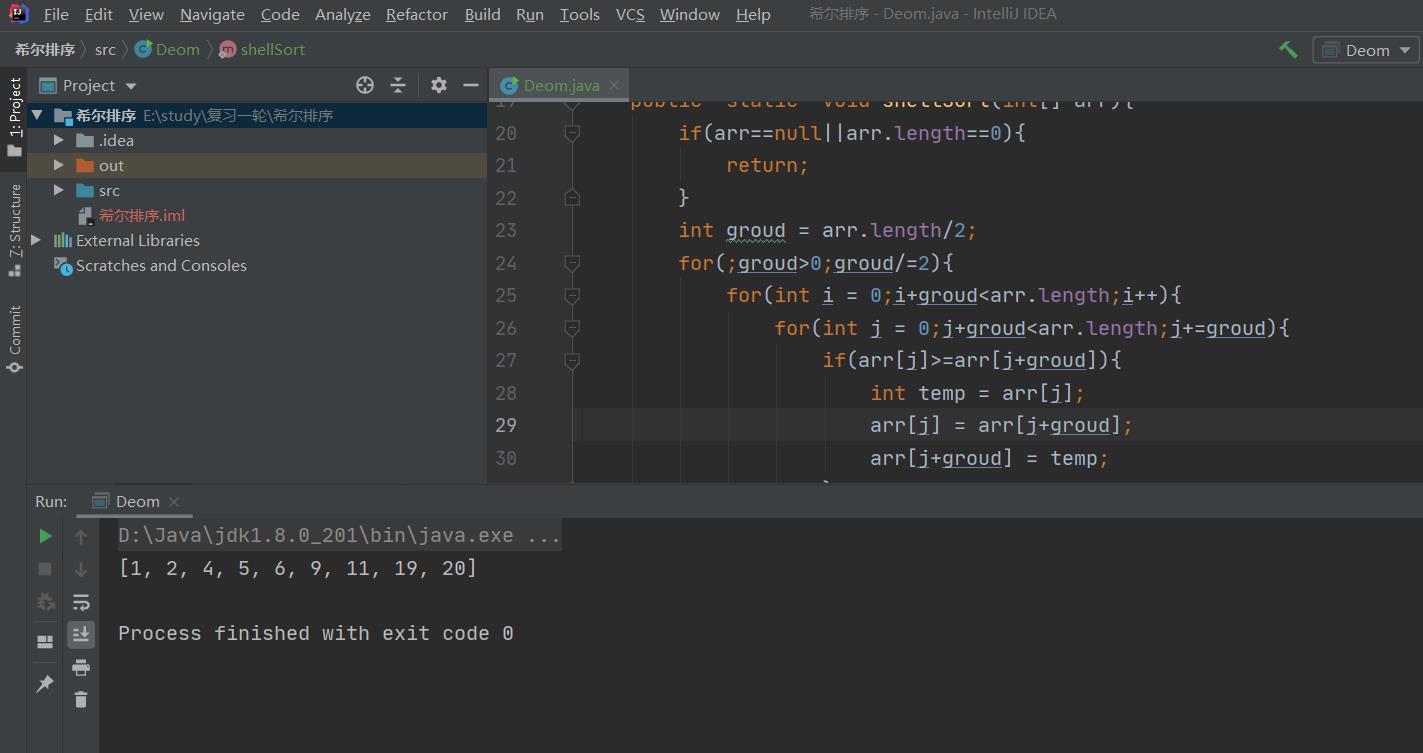The image size is (1423, 753).
Task: Click the Stop process icon in Run panel
Action: (x=45, y=569)
